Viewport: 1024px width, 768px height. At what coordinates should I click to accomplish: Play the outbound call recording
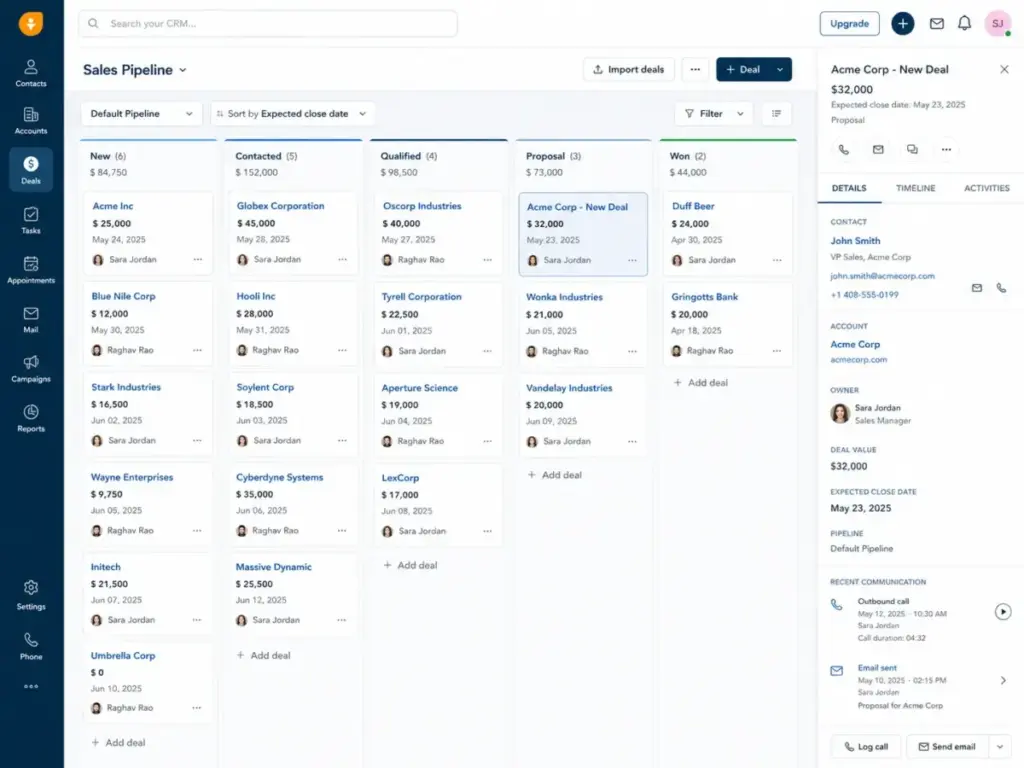(1002, 612)
